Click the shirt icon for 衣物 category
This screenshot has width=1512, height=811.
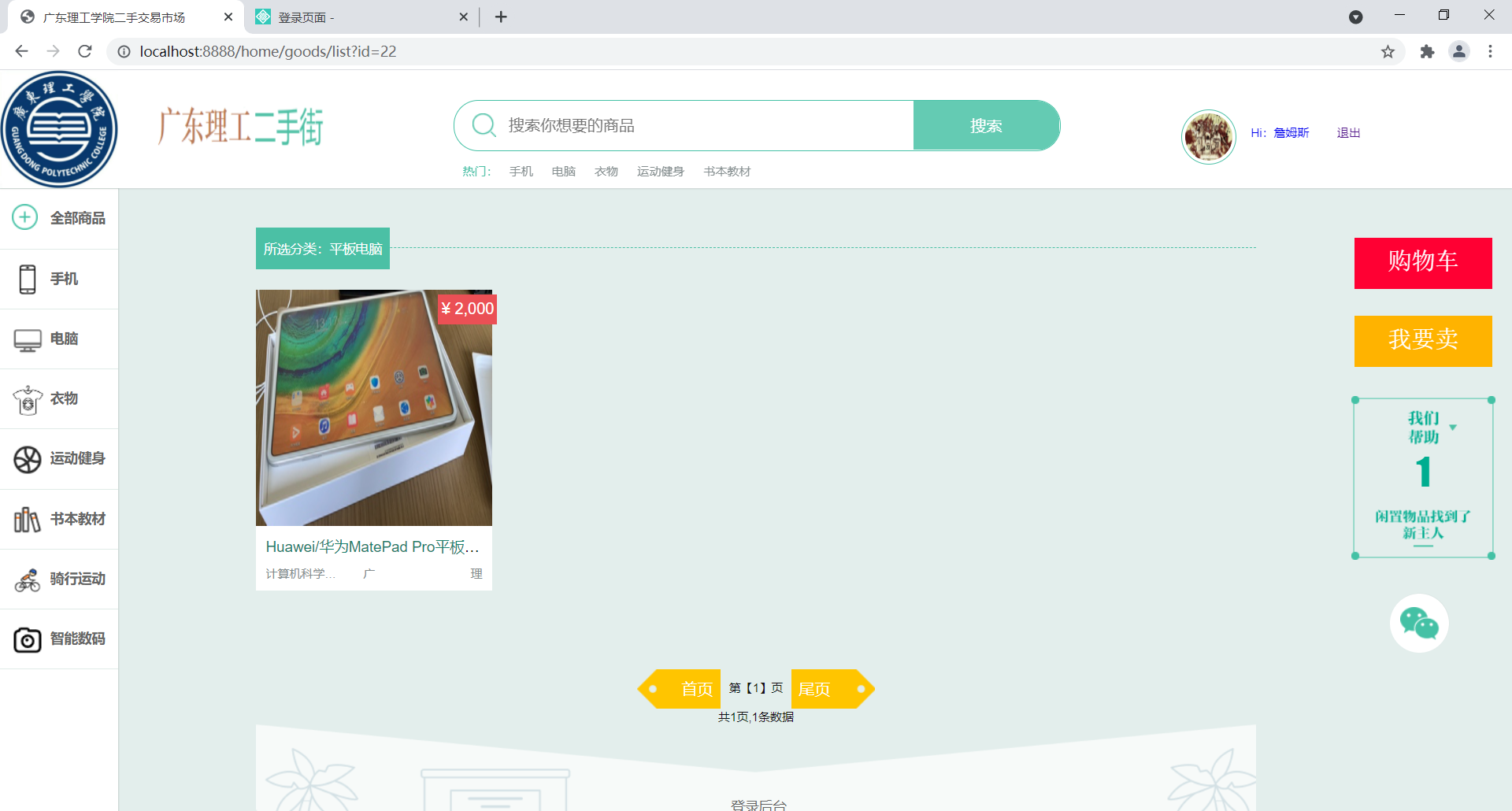[28, 400]
